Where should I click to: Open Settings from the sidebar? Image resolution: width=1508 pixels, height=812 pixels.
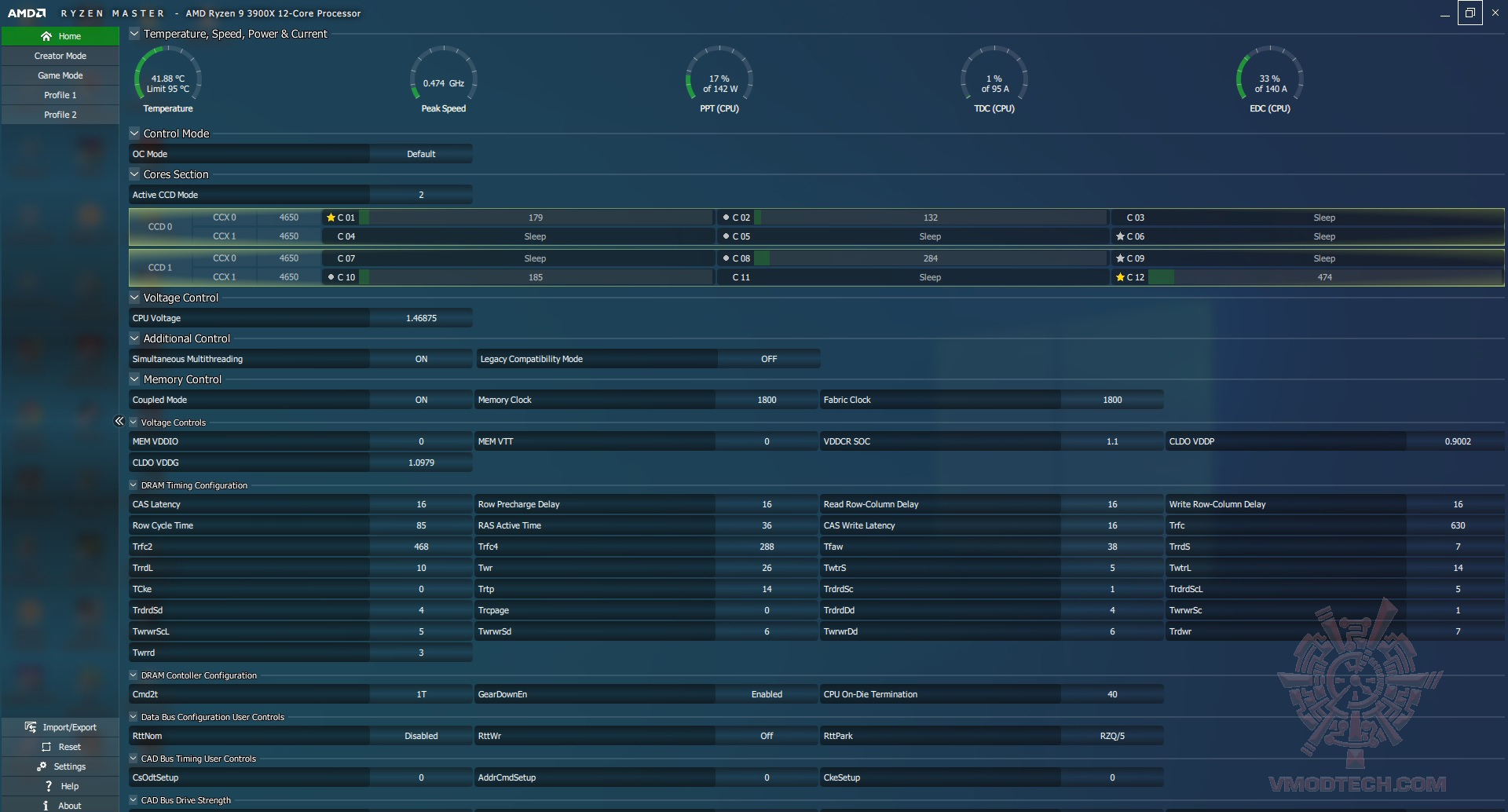pos(60,766)
